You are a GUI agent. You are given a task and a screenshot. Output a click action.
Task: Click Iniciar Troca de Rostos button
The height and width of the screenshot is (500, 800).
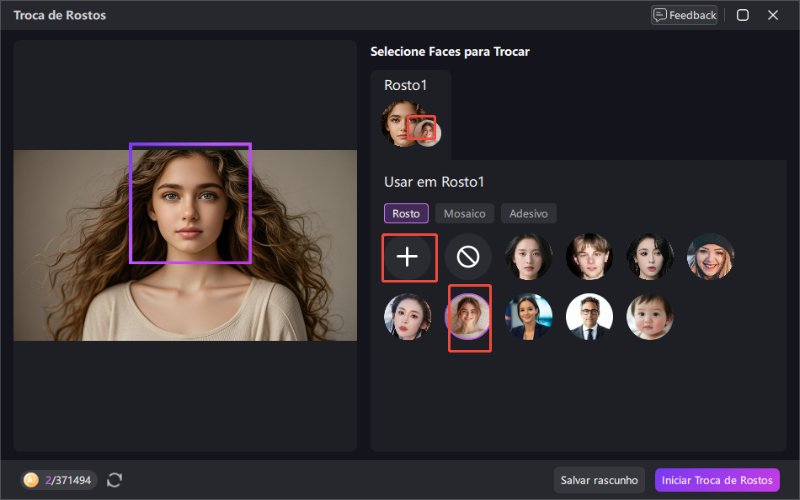[x=717, y=480]
